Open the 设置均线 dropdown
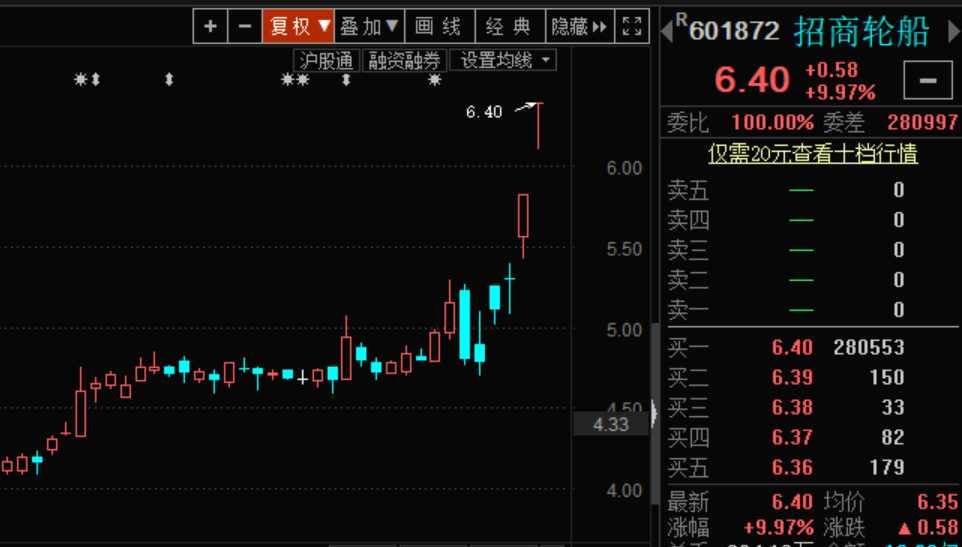Image resolution: width=962 pixels, height=547 pixels. click(x=503, y=61)
